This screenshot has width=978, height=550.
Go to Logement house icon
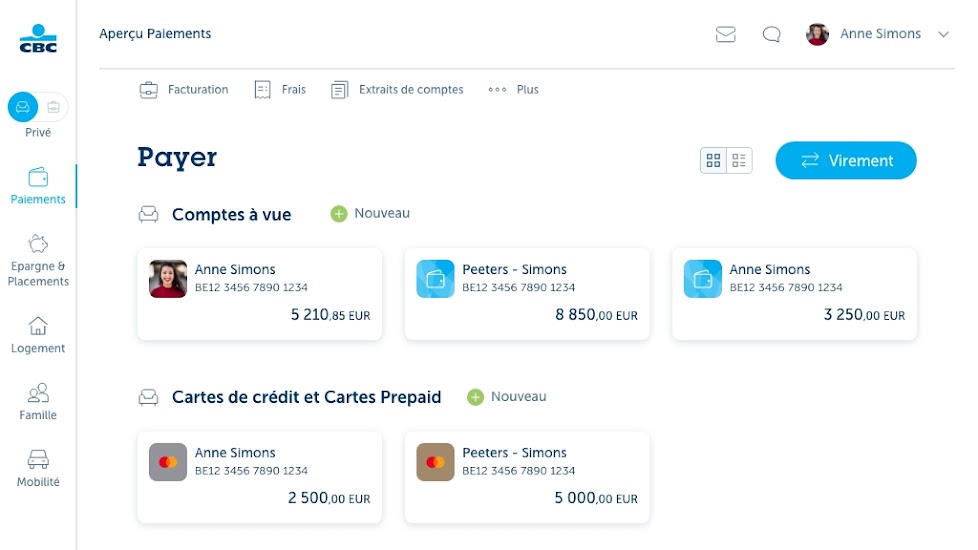coord(38,326)
